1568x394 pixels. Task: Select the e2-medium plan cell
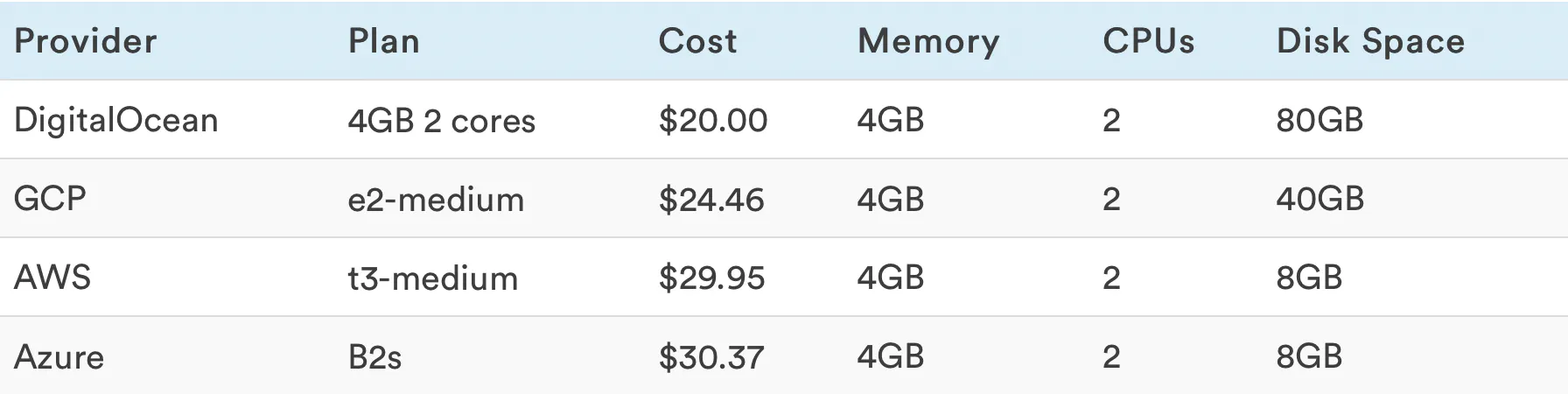(436, 200)
